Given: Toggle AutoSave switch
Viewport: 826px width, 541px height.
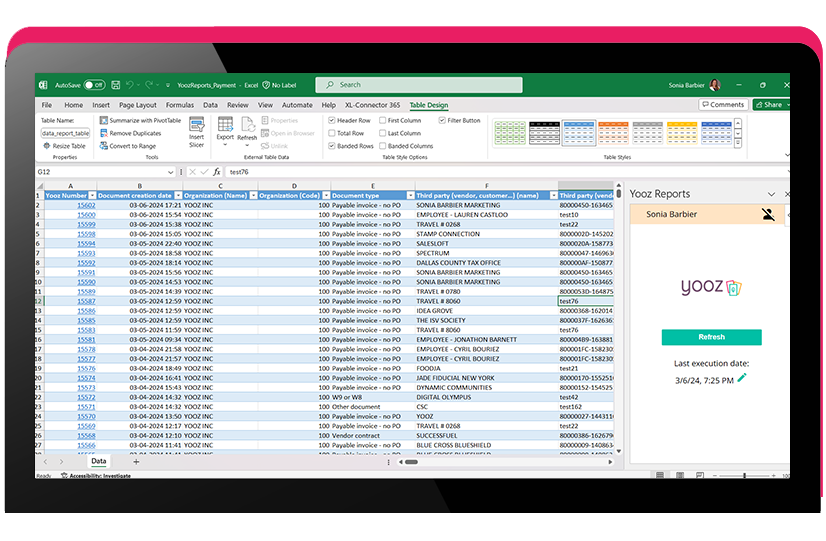Looking at the screenshot, I should pyautogui.click(x=95, y=85).
